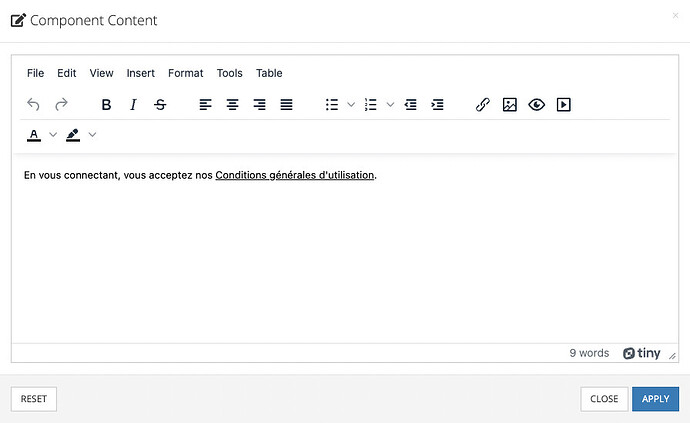Insert or edit a link
Screen dimensions: 690x423
pos(483,104)
